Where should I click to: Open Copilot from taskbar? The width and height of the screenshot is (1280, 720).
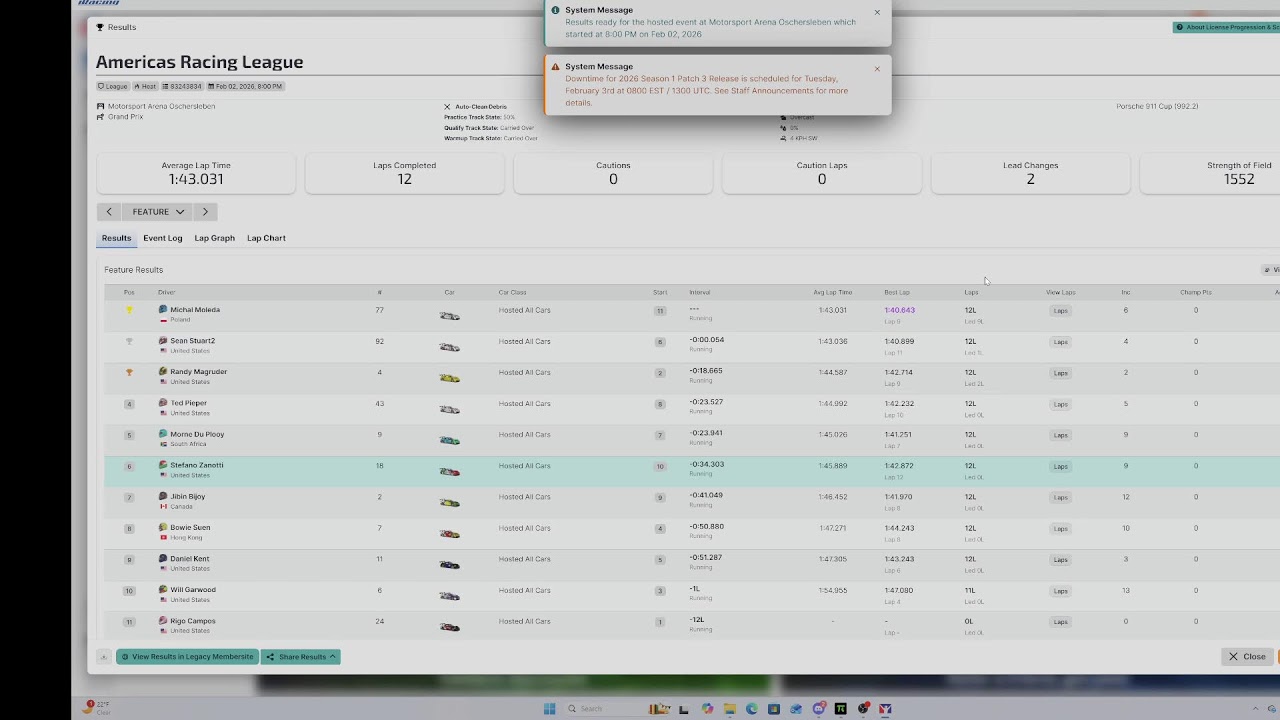coord(707,708)
